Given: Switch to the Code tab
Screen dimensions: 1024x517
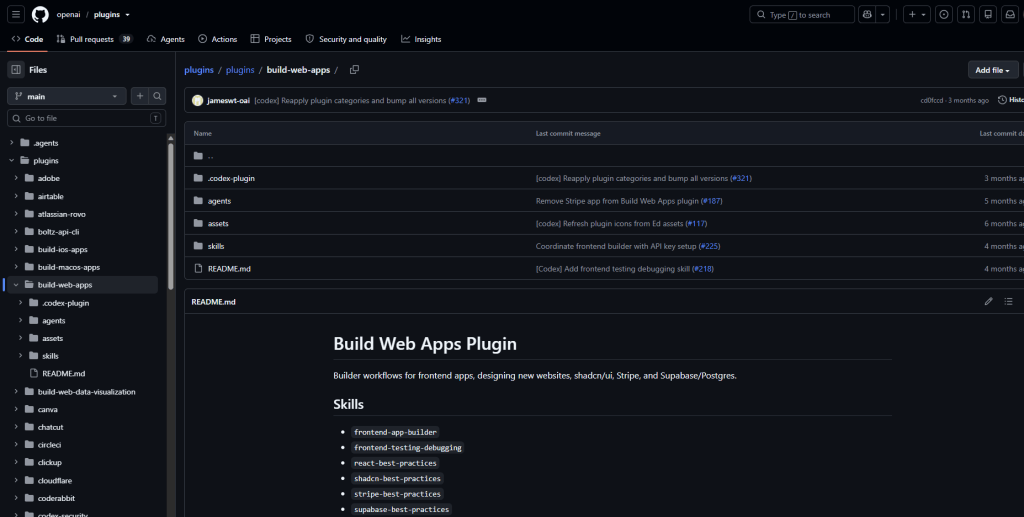Looking at the screenshot, I should tap(27, 39).
